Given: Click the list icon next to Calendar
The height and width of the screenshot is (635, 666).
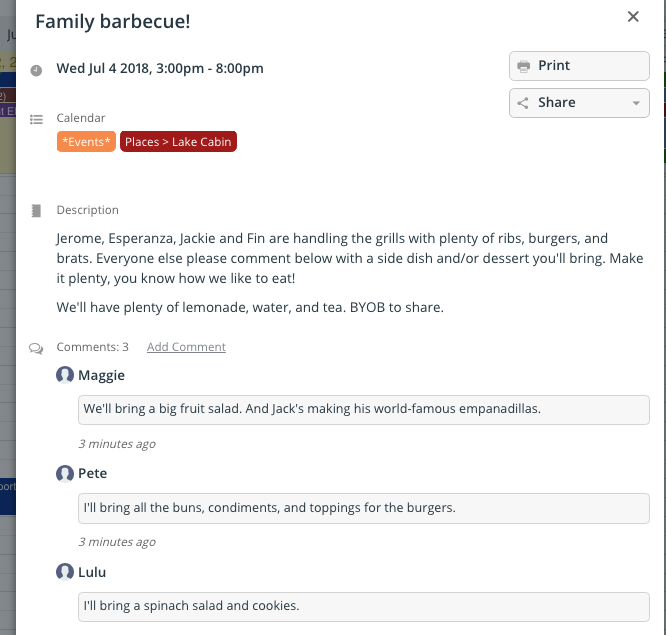Looking at the screenshot, I should pos(36,119).
